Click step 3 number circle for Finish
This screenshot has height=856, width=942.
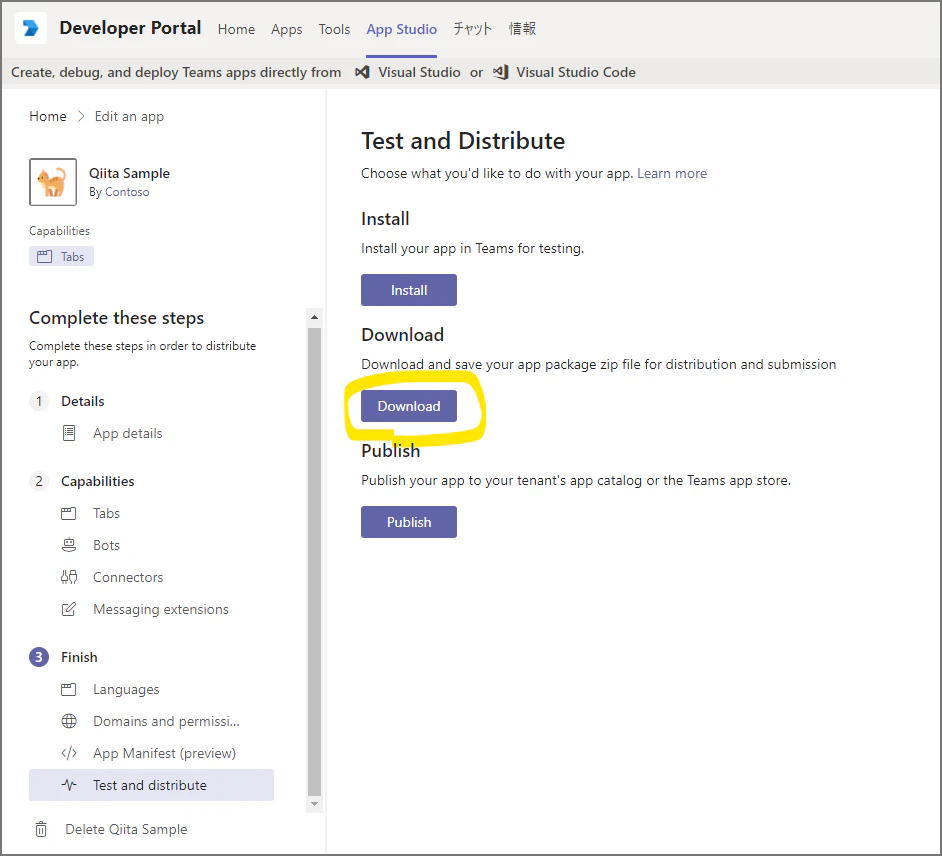(39, 657)
